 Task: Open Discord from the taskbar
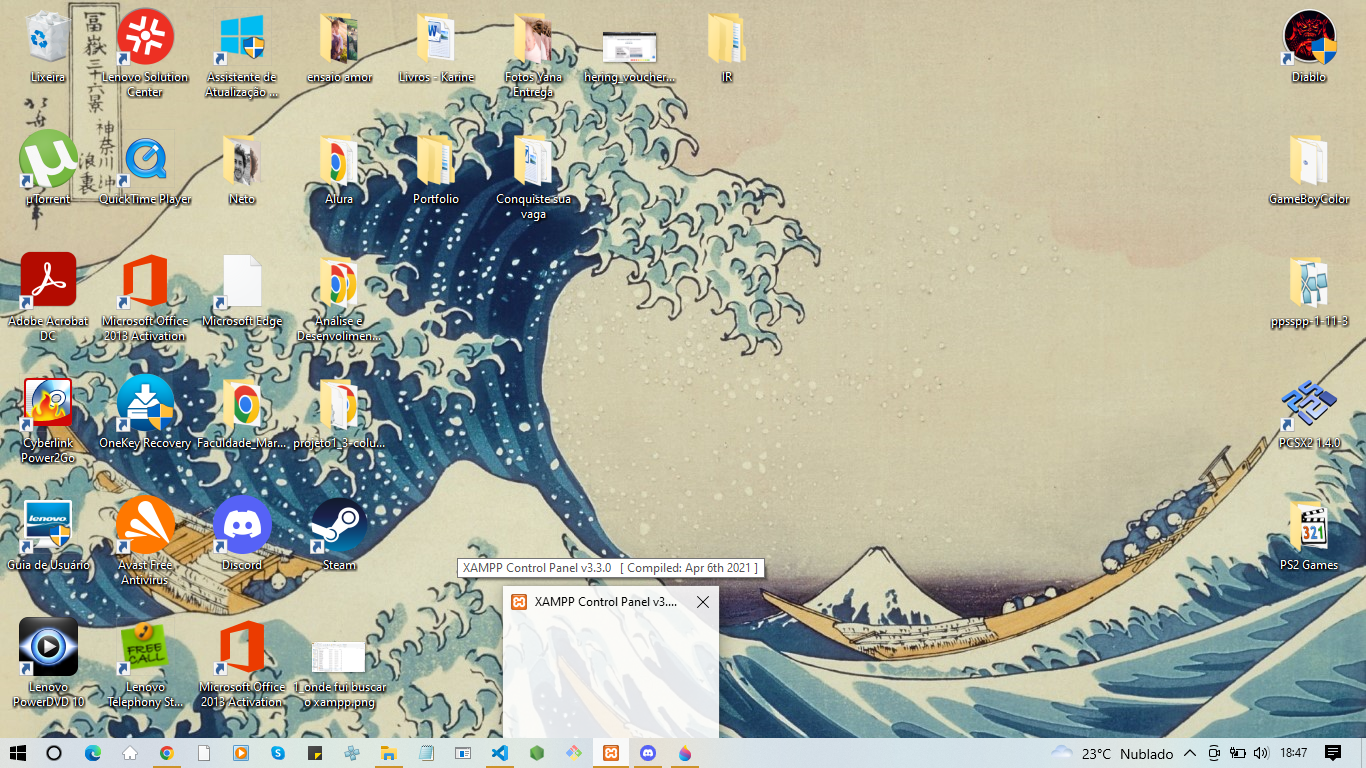pos(648,753)
